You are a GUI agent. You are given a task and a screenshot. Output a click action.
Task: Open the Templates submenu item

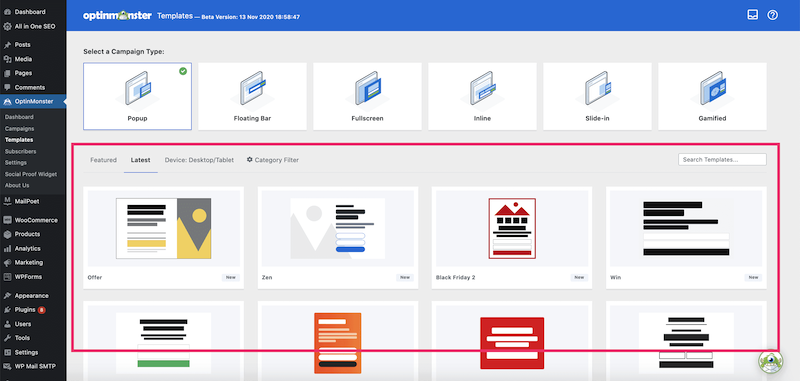[19, 140]
